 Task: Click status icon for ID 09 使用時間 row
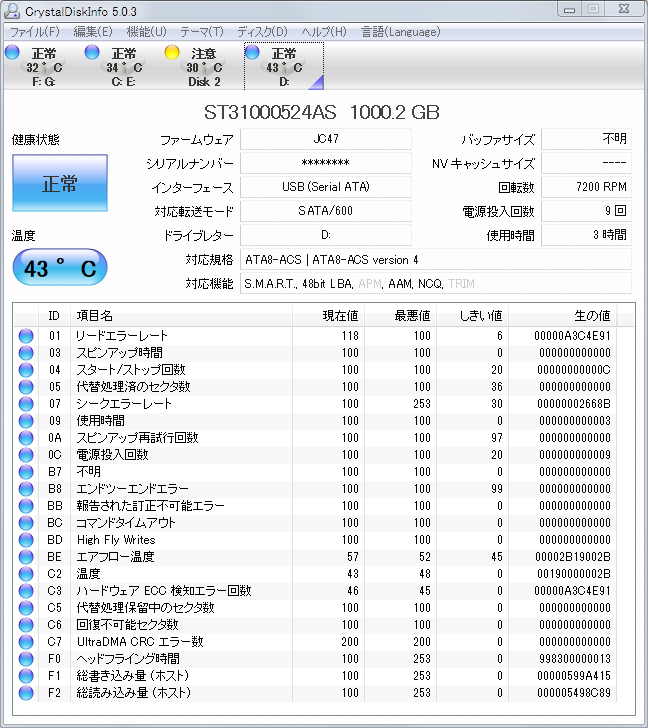pyautogui.click(x=26, y=421)
